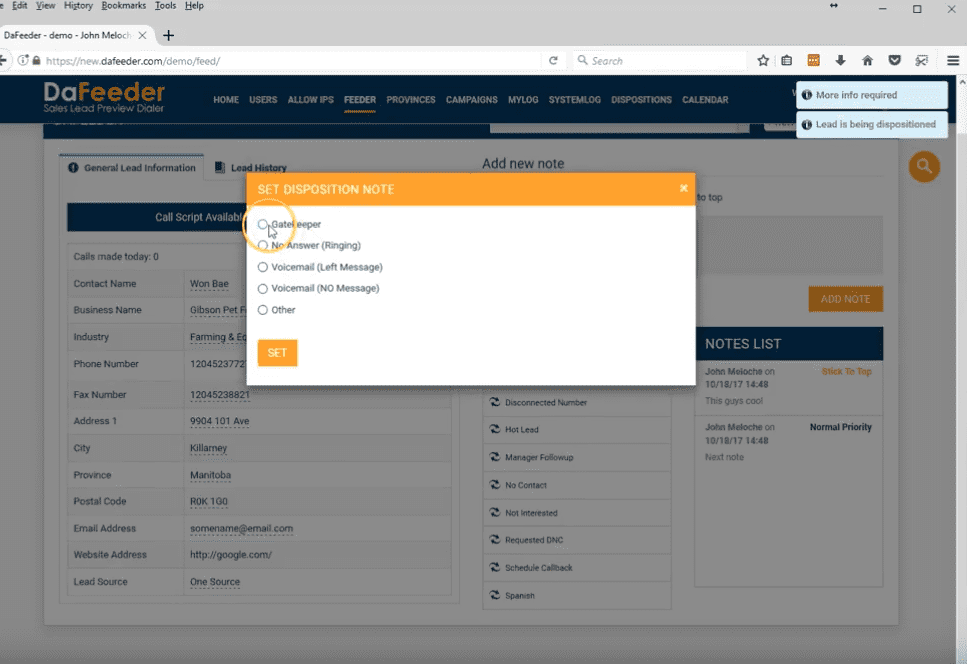Click the DaFeeder logo
This screenshot has height=664, width=967.
(x=104, y=98)
